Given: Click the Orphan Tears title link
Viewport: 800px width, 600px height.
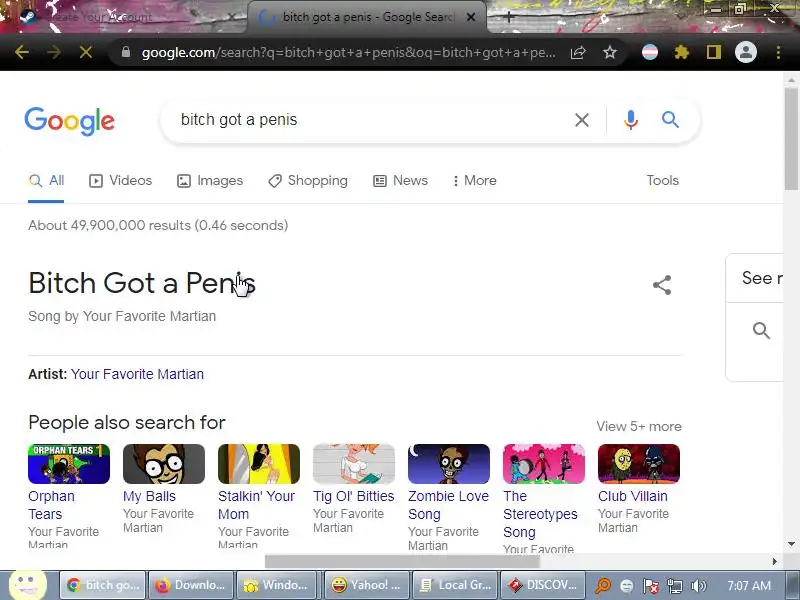Looking at the screenshot, I should pyautogui.click(x=52, y=505).
